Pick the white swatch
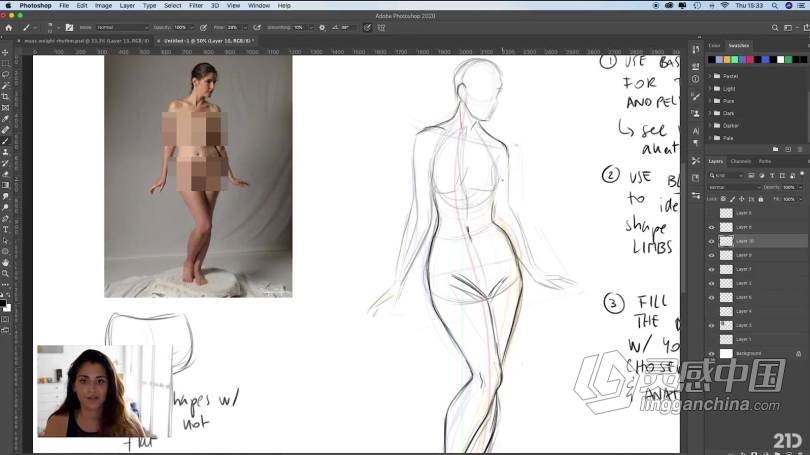The height and width of the screenshot is (455, 810). 781,60
